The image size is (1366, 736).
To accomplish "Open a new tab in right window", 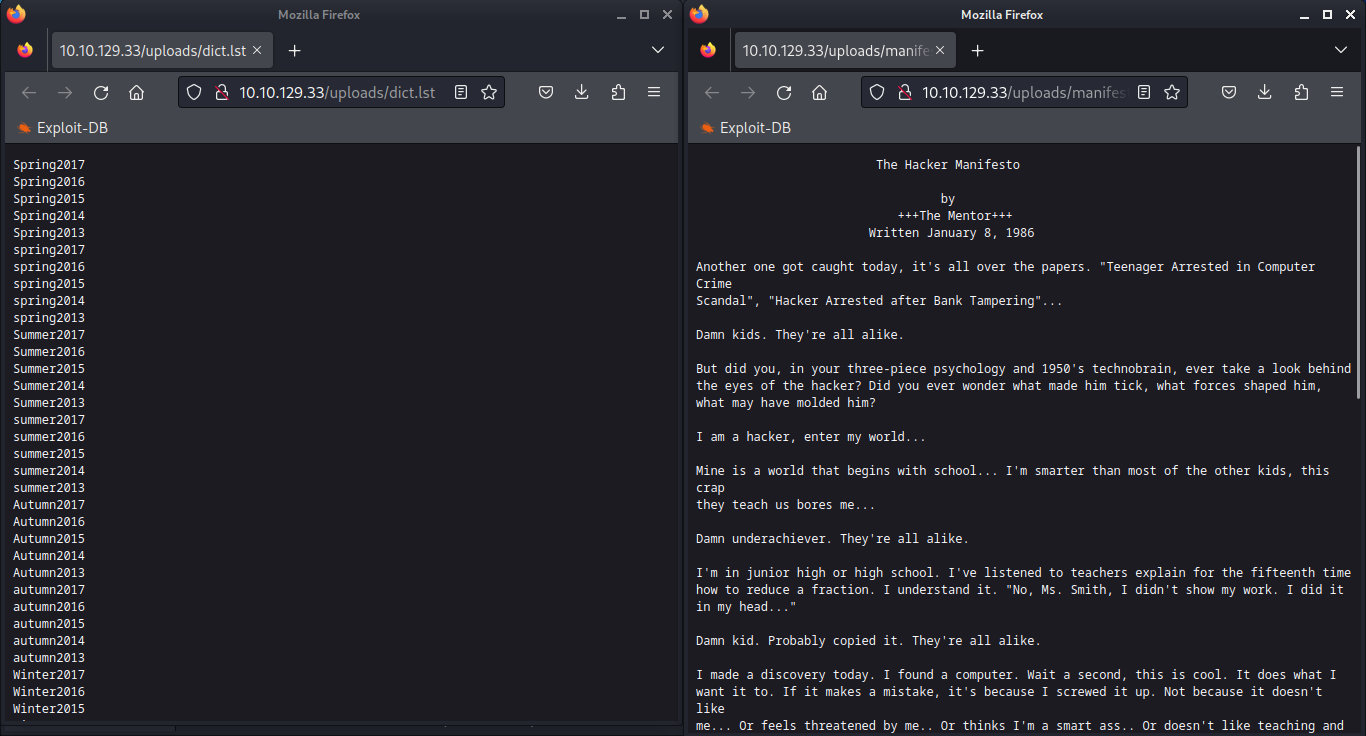I will tap(978, 50).
